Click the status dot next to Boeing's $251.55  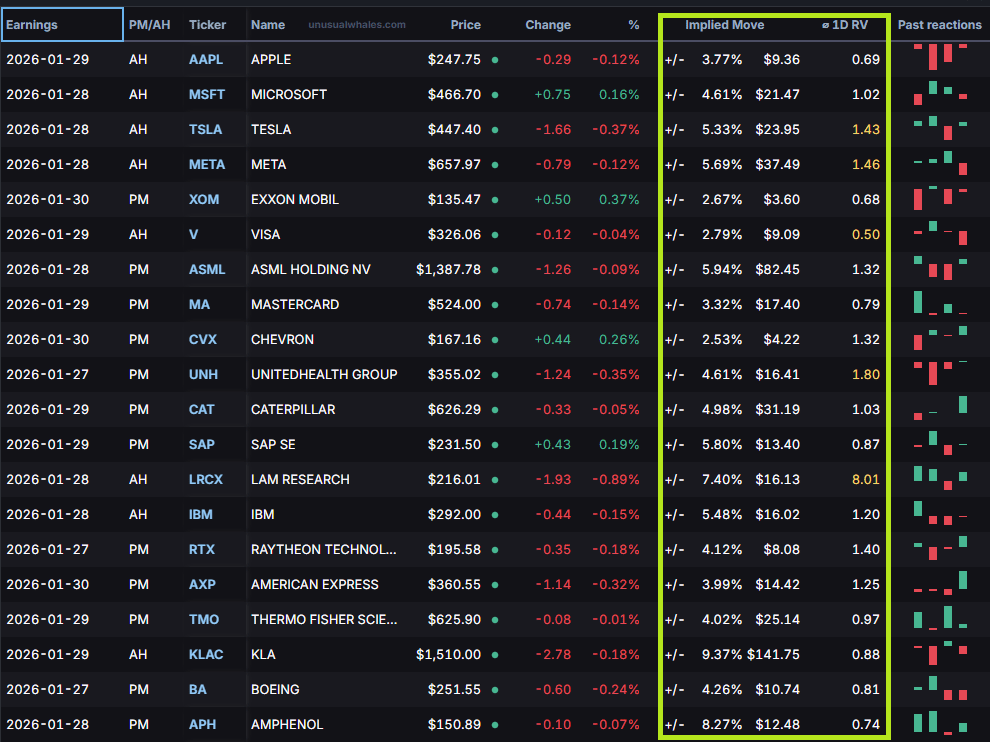click(x=495, y=690)
